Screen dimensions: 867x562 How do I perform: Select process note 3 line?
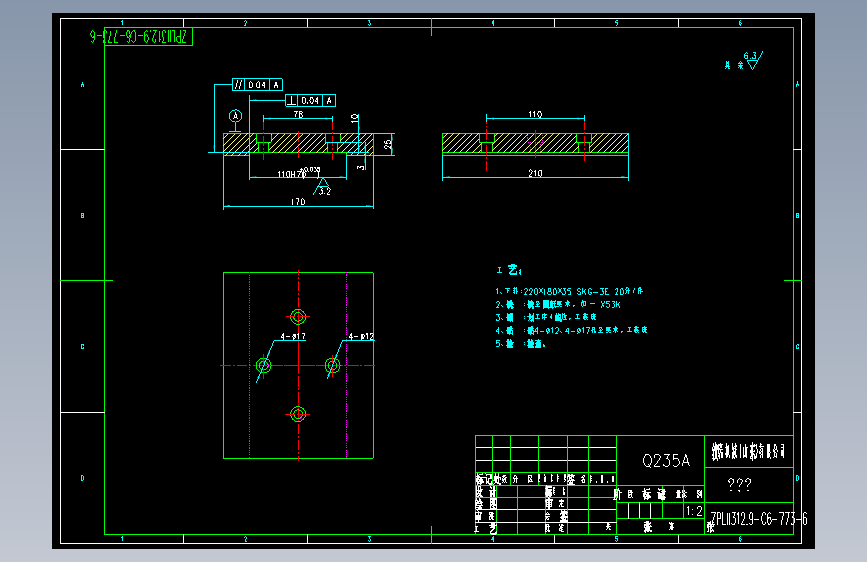click(546, 317)
